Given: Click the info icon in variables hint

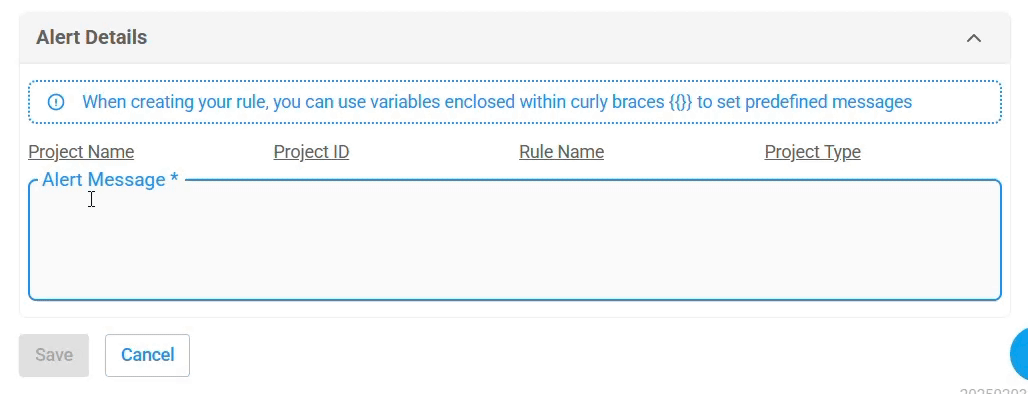Looking at the screenshot, I should pyautogui.click(x=56, y=102).
